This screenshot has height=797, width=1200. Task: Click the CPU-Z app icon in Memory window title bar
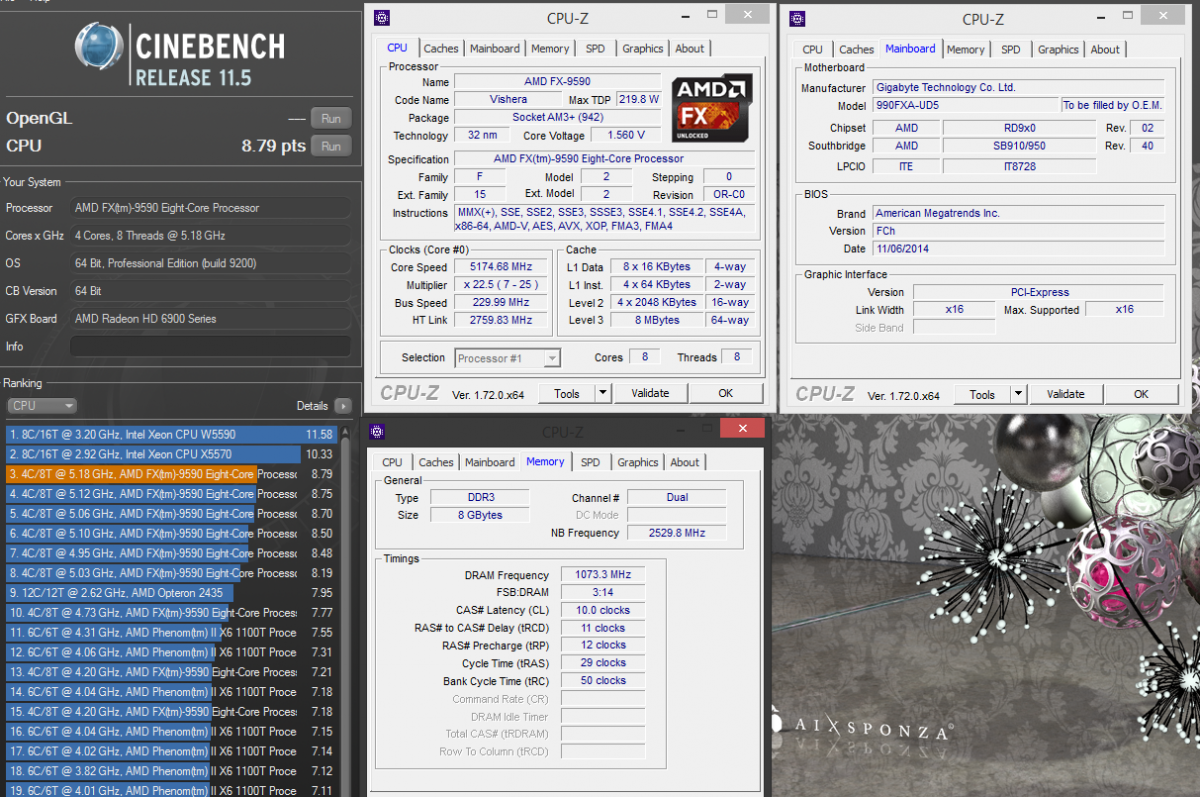pos(377,432)
